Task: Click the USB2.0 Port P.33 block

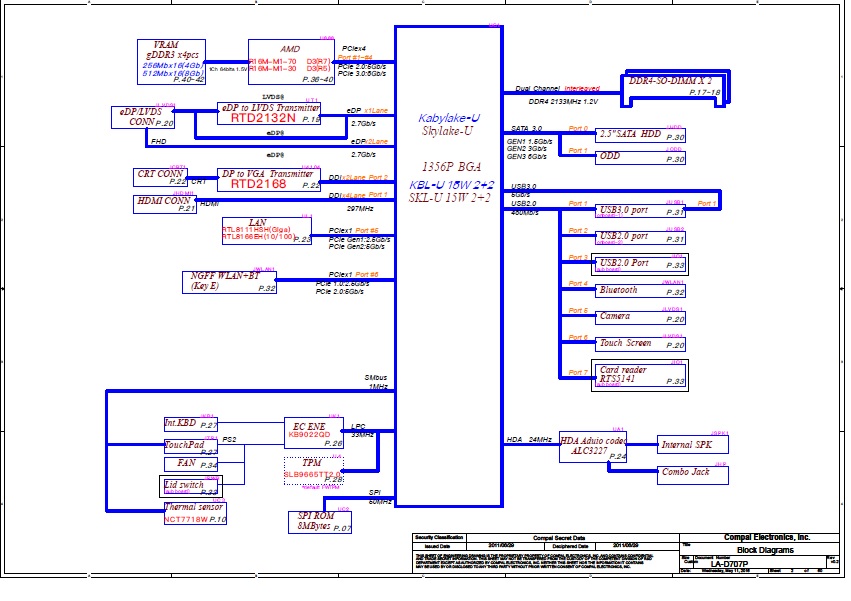Action: coord(640,264)
